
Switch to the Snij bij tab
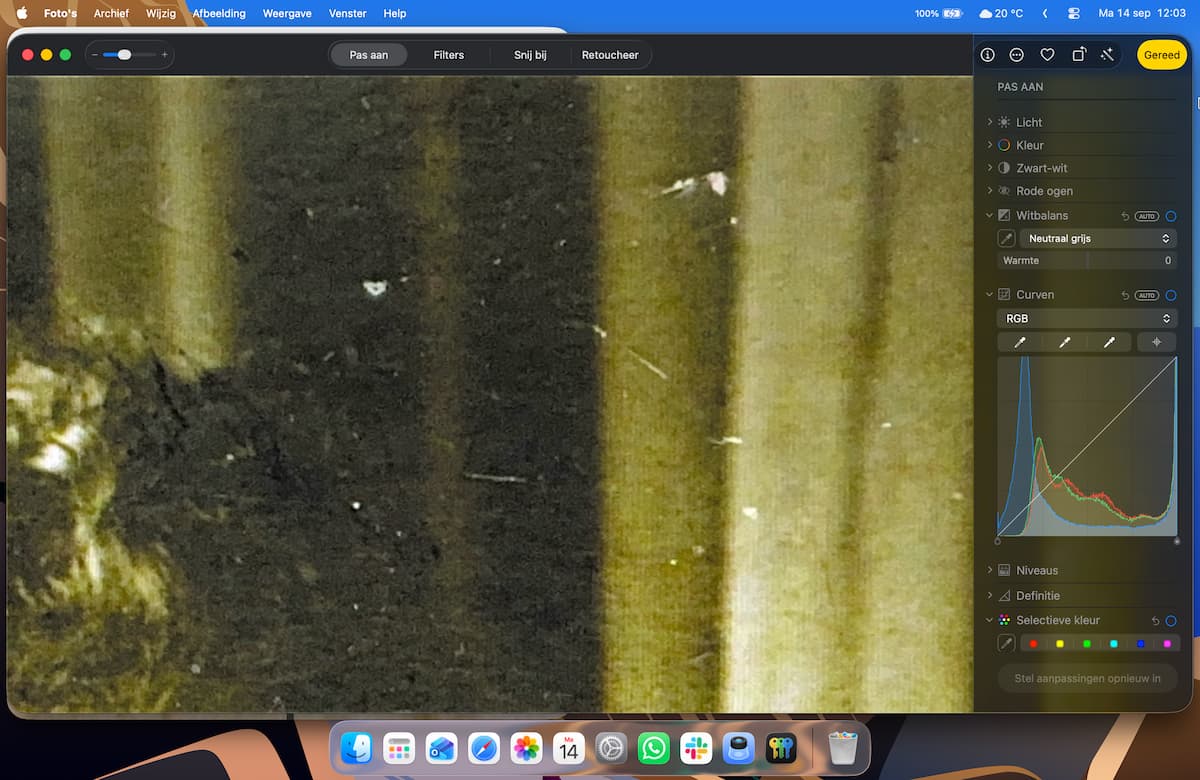(530, 55)
